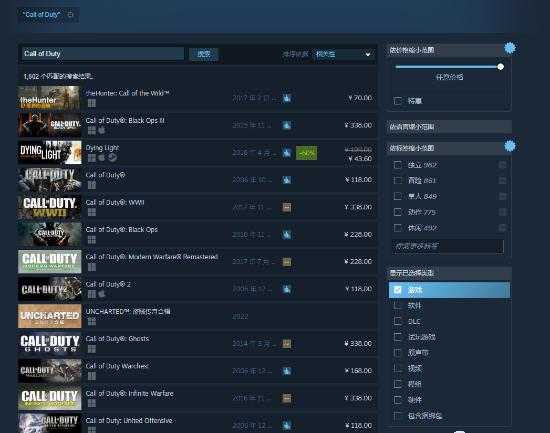Open the tag filter gear settings
The width and height of the screenshot is (550, 433).
point(510,146)
